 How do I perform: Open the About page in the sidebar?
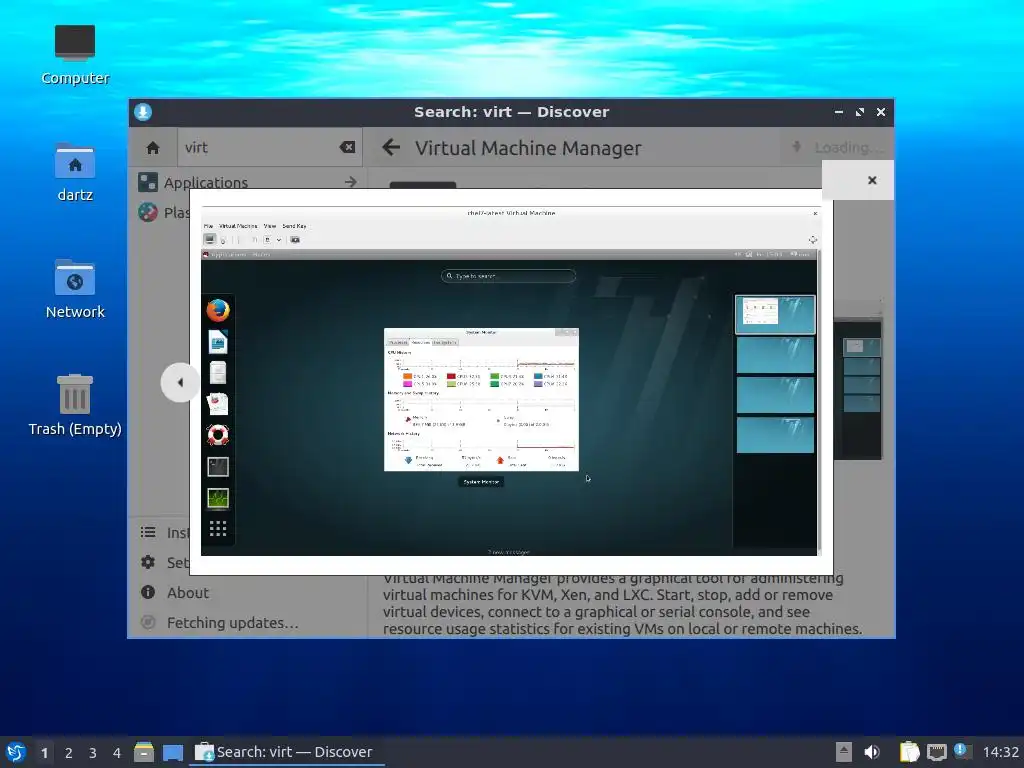187,592
